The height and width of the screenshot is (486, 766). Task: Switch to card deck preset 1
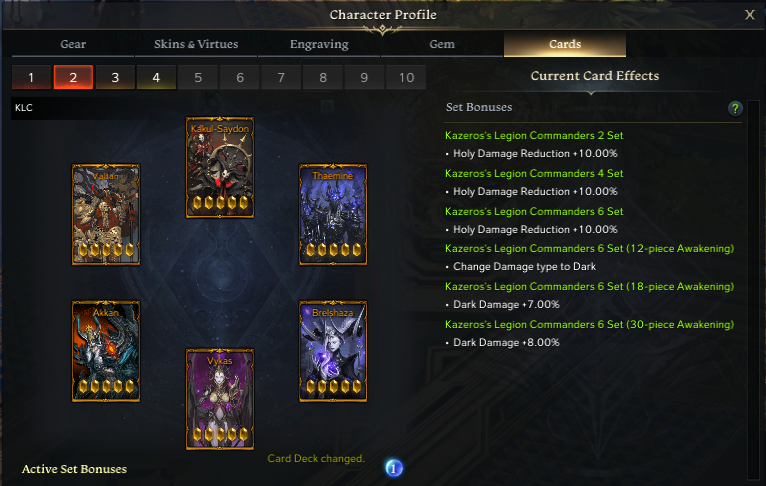(x=31, y=77)
